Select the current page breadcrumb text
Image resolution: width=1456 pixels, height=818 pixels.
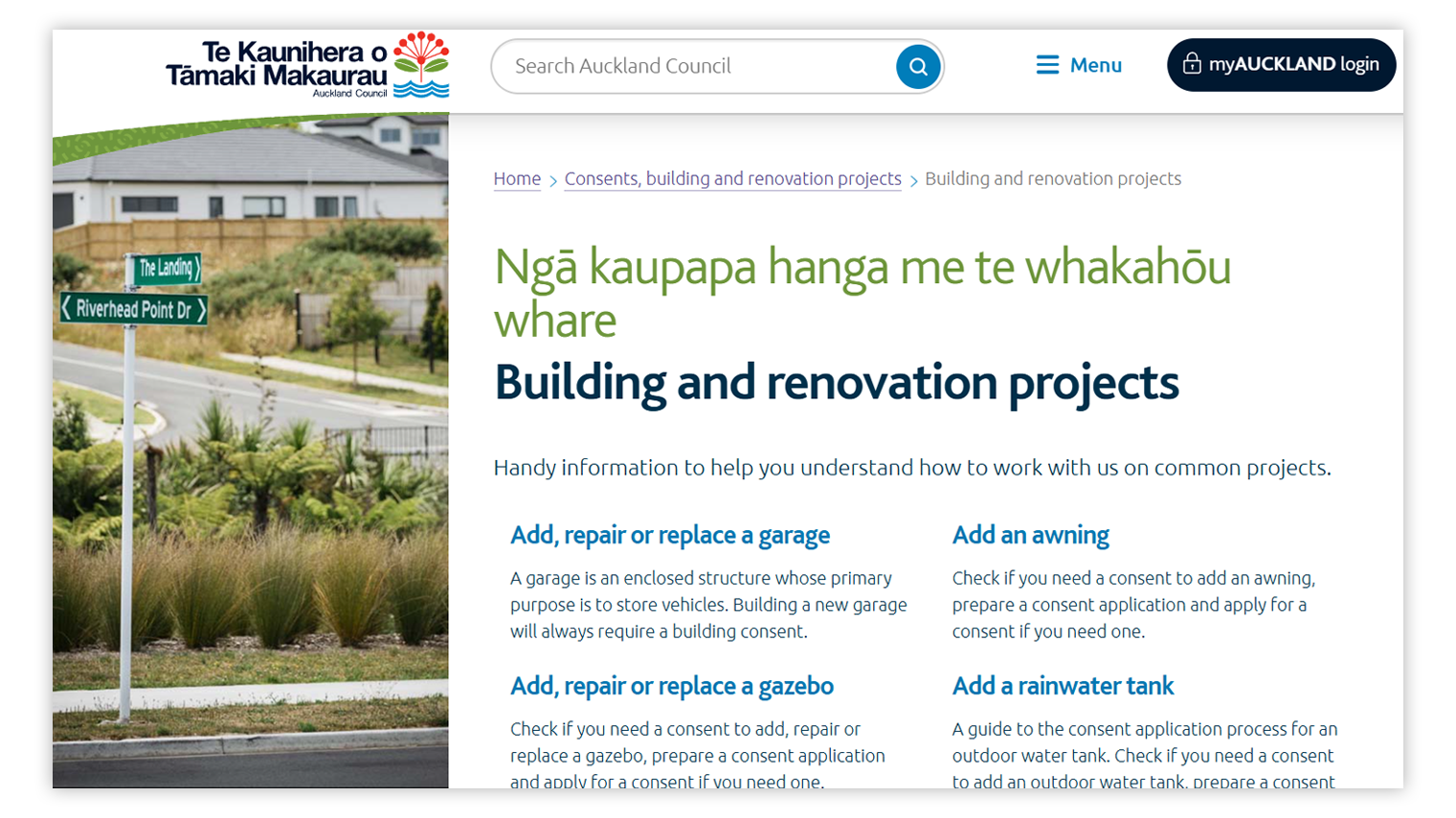pyautogui.click(x=1052, y=179)
